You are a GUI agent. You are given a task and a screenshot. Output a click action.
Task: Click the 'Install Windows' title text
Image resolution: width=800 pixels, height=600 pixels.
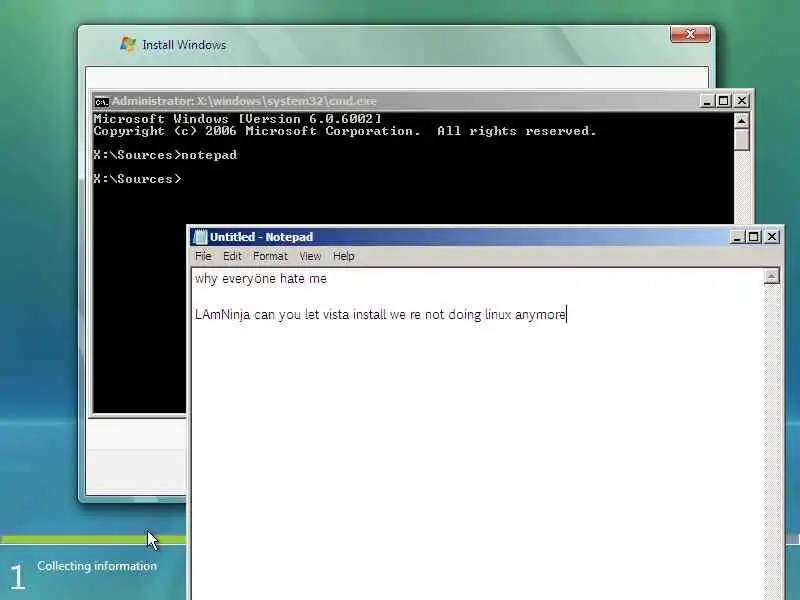click(184, 45)
